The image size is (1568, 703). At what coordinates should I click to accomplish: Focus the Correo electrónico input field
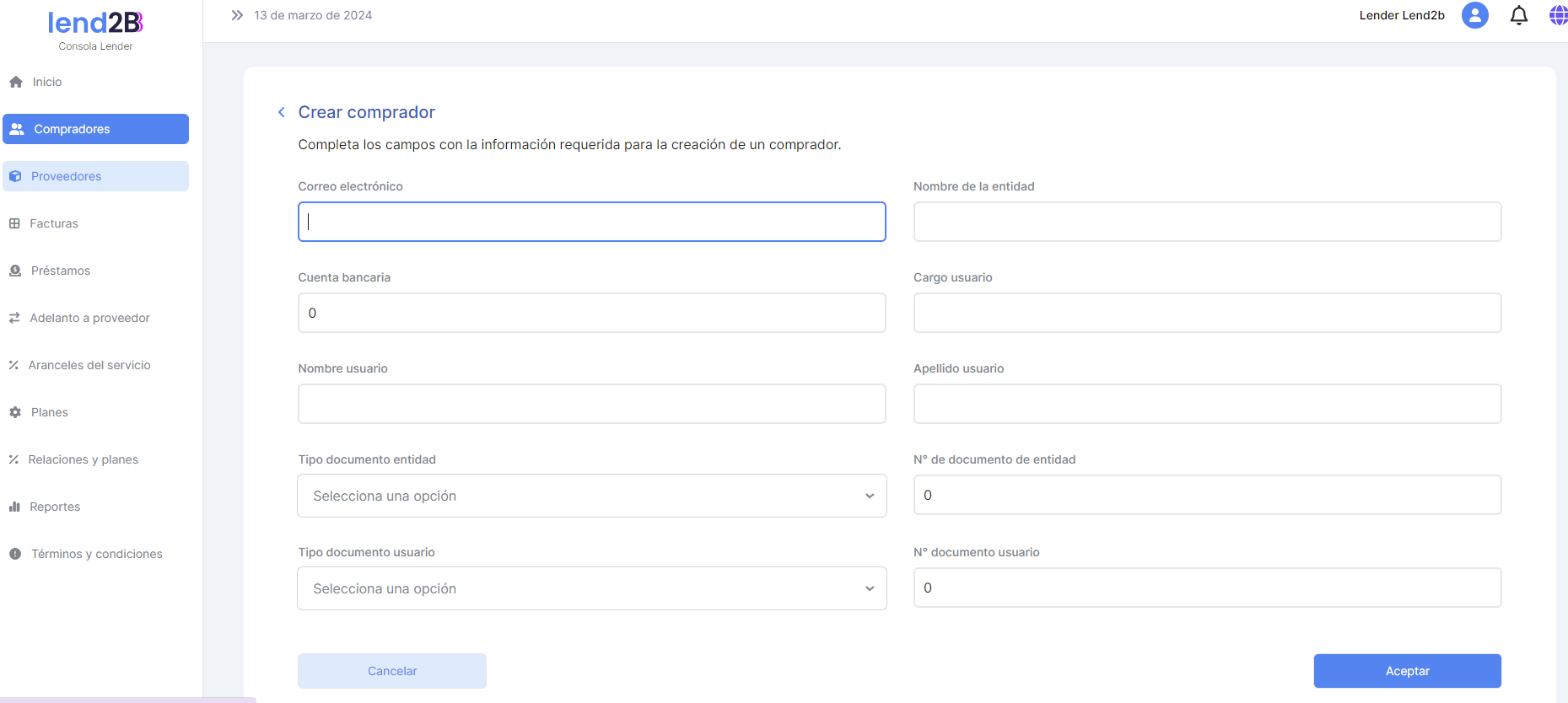tap(591, 222)
